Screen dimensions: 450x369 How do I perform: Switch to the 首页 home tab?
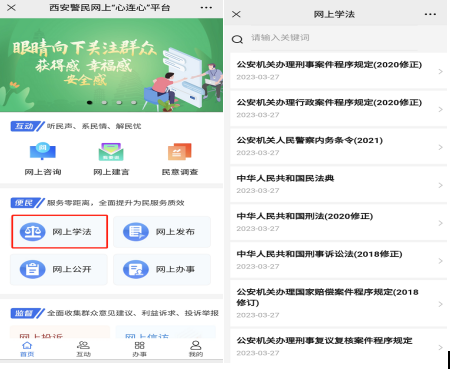pyautogui.click(x=27, y=349)
